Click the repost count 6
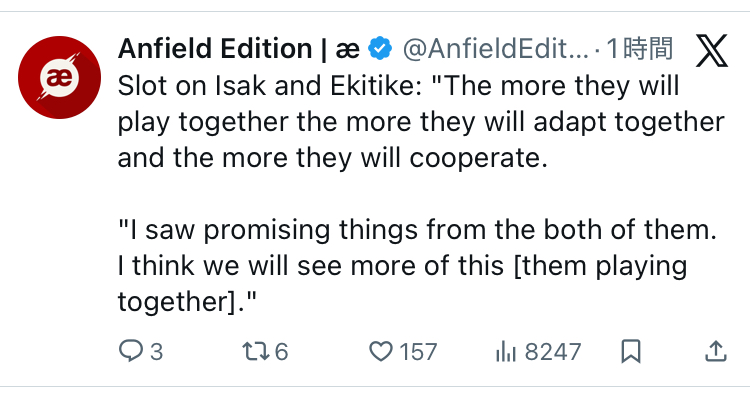This screenshot has width=750, height=401. pos(281,351)
